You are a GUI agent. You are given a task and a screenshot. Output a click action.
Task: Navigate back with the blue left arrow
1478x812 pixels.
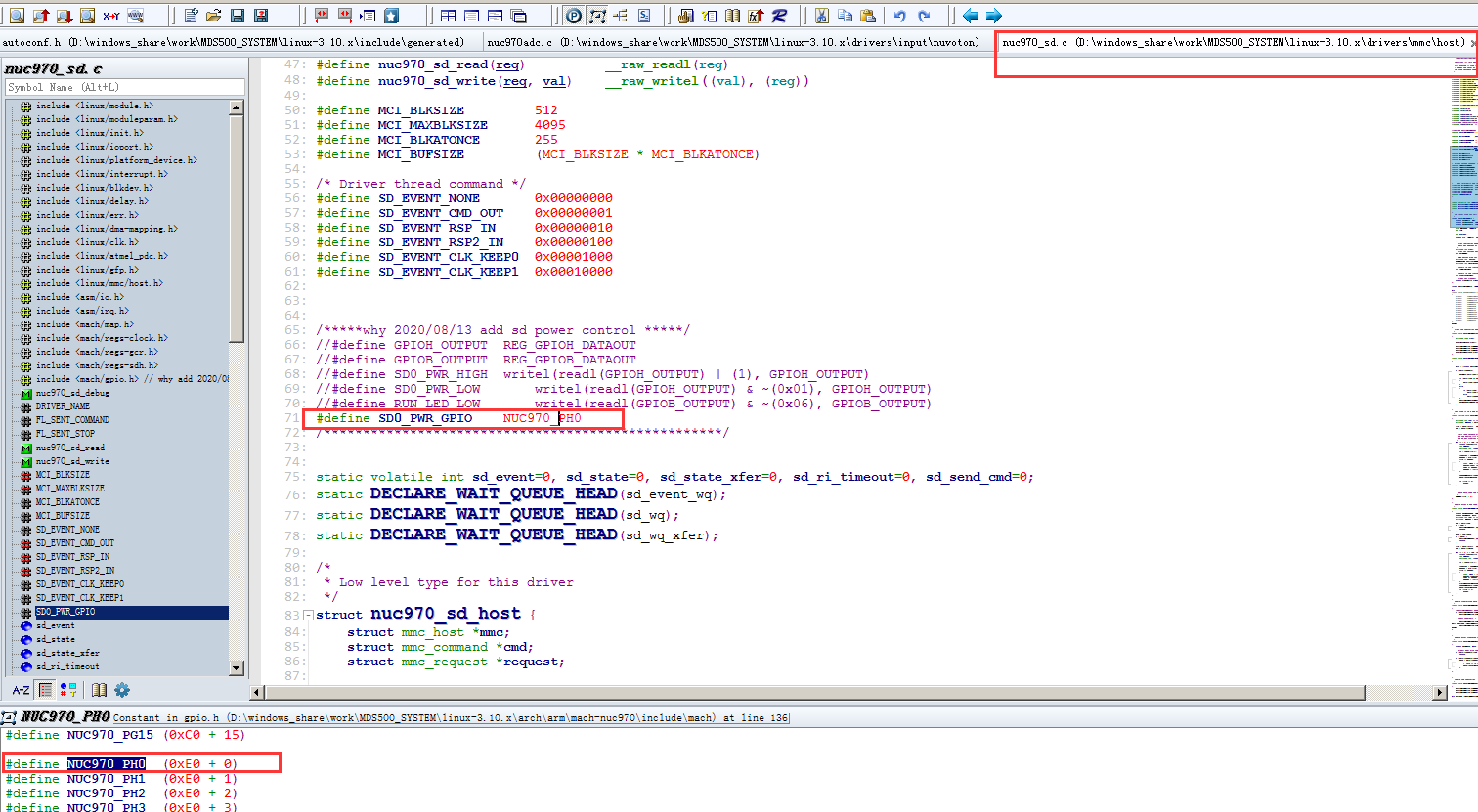[x=971, y=16]
